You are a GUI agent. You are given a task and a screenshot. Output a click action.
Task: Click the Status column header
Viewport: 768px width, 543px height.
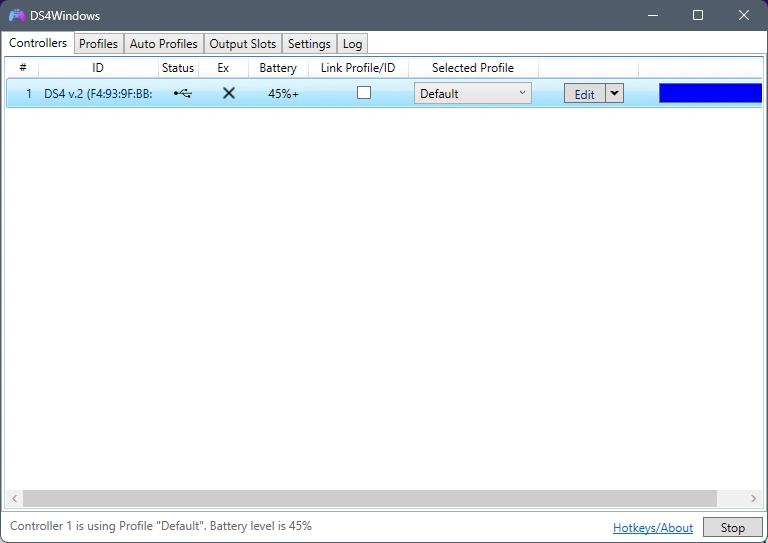click(178, 68)
